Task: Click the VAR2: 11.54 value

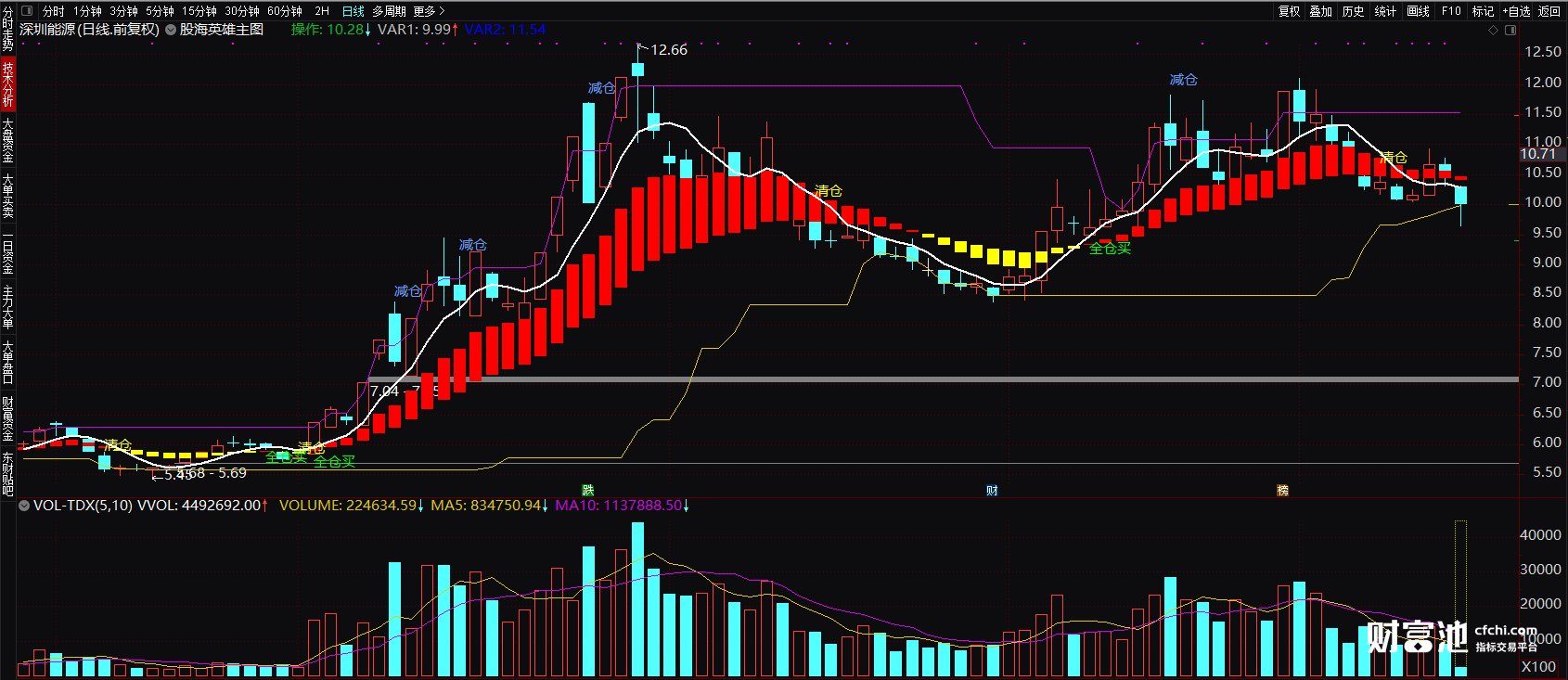Action: tap(506, 30)
